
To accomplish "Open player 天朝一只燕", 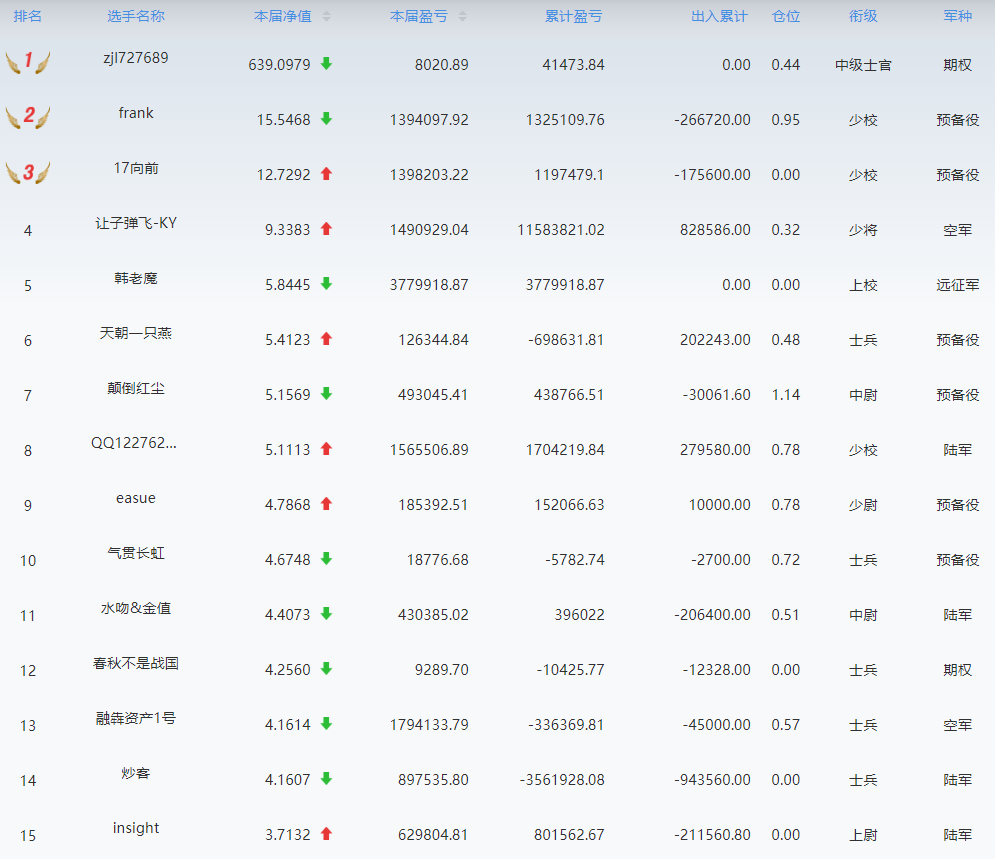I will tap(136, 333).
